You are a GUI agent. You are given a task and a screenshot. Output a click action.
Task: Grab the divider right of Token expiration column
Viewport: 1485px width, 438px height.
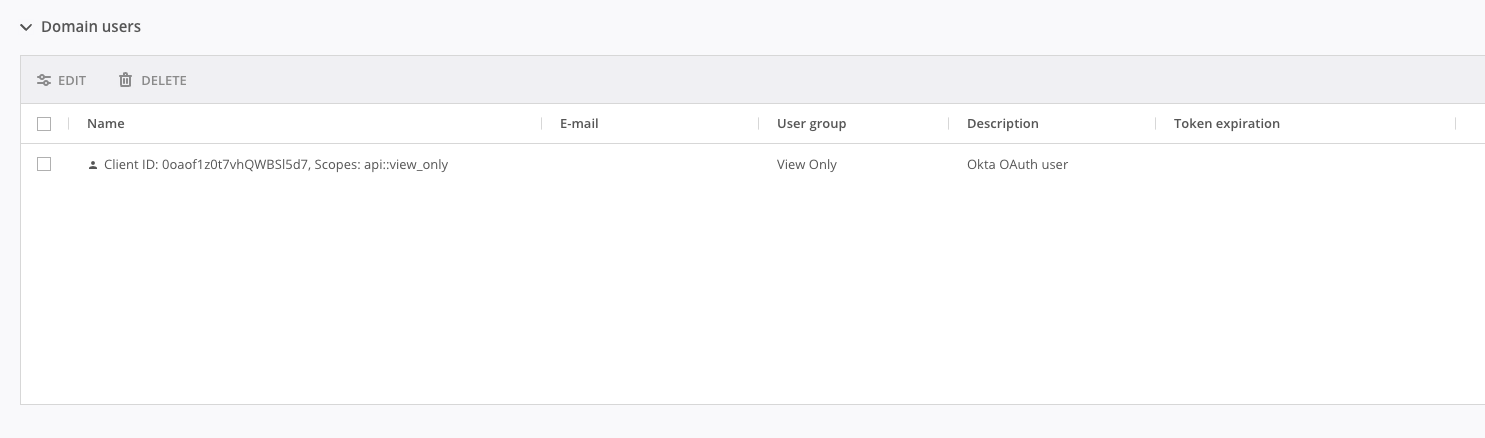(x=1456, y=124)
